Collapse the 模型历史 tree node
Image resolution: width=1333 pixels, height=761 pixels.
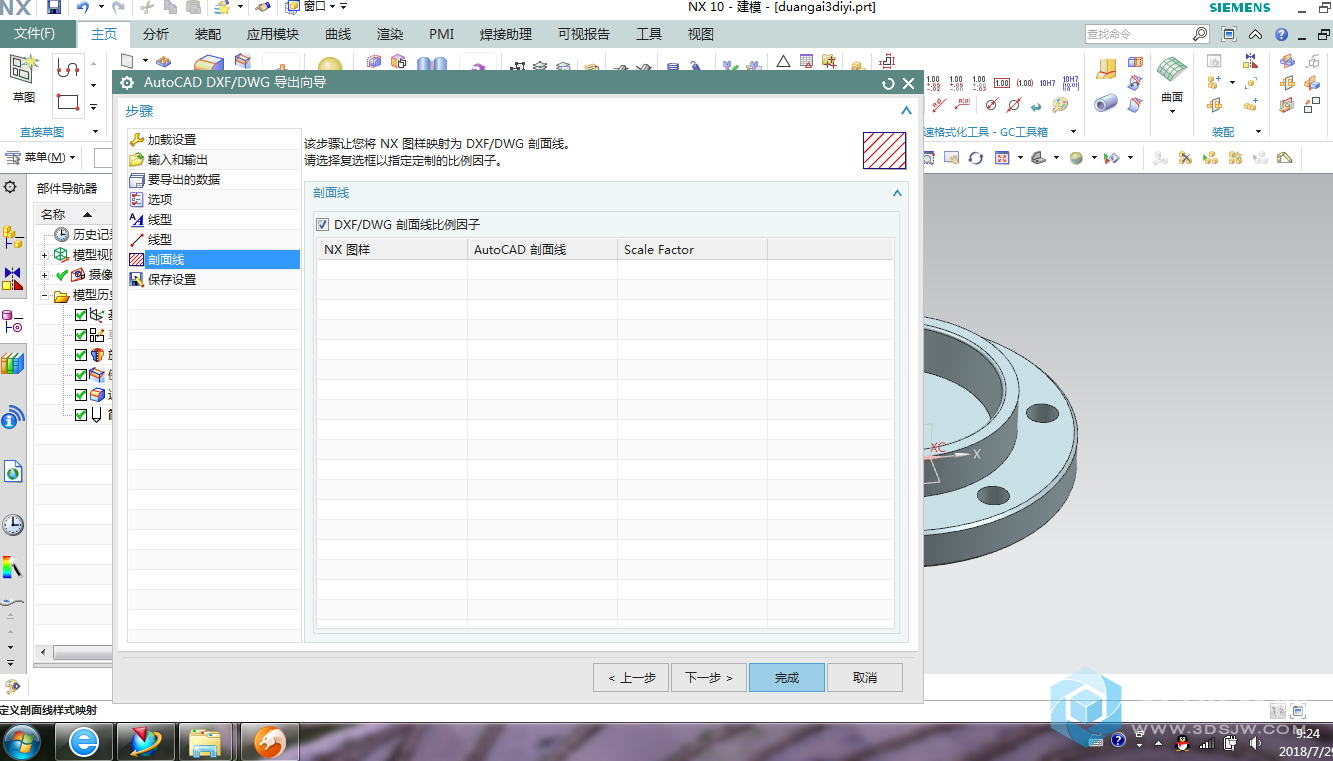pyautogui.click(x=44, y=295)
